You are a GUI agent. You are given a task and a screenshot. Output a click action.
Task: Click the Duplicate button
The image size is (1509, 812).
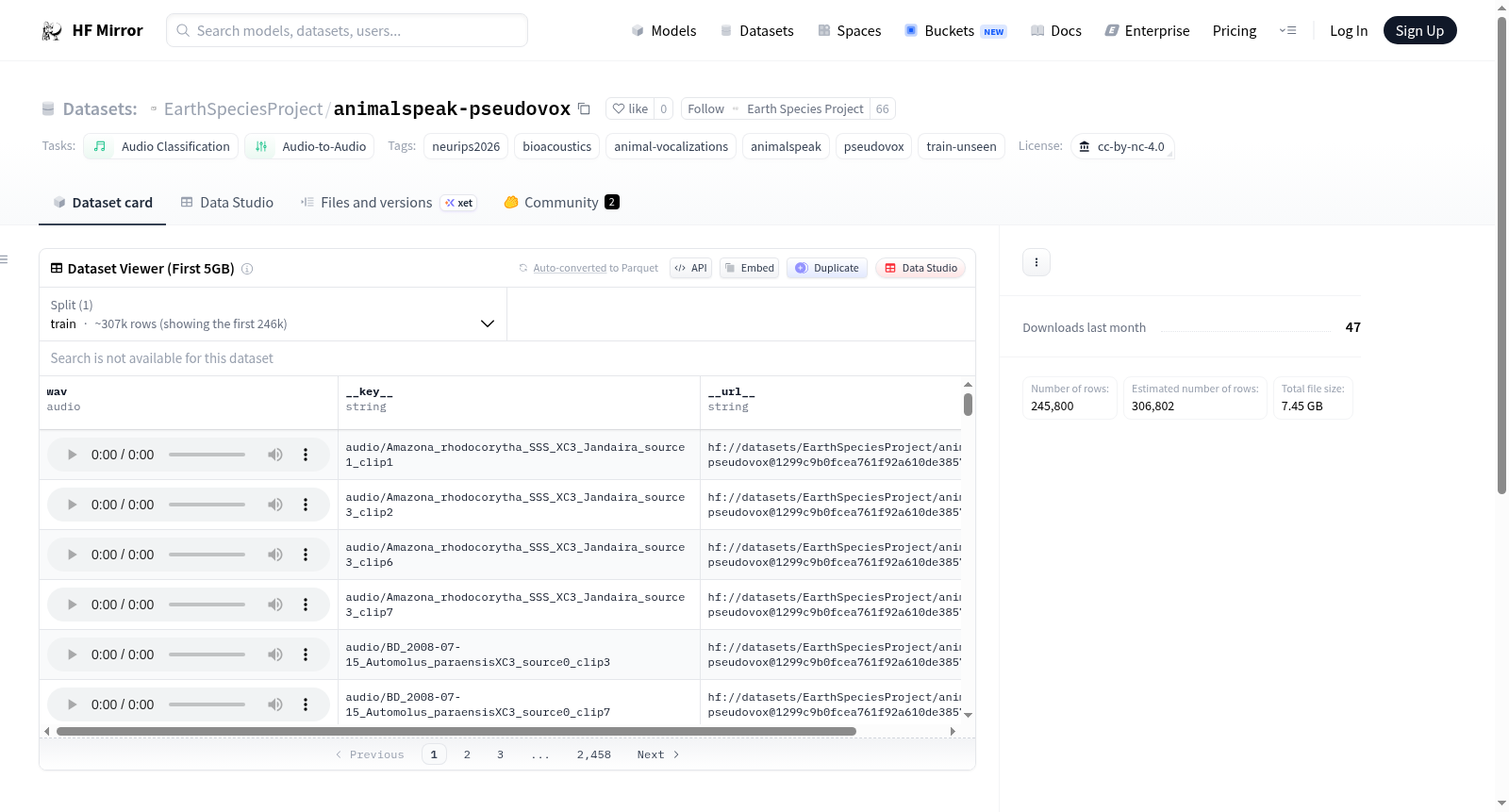(826, 268)
